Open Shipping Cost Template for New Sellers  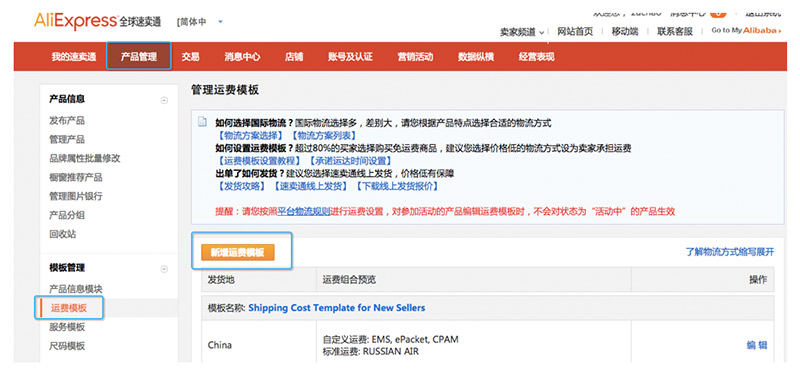coord(337,308)
